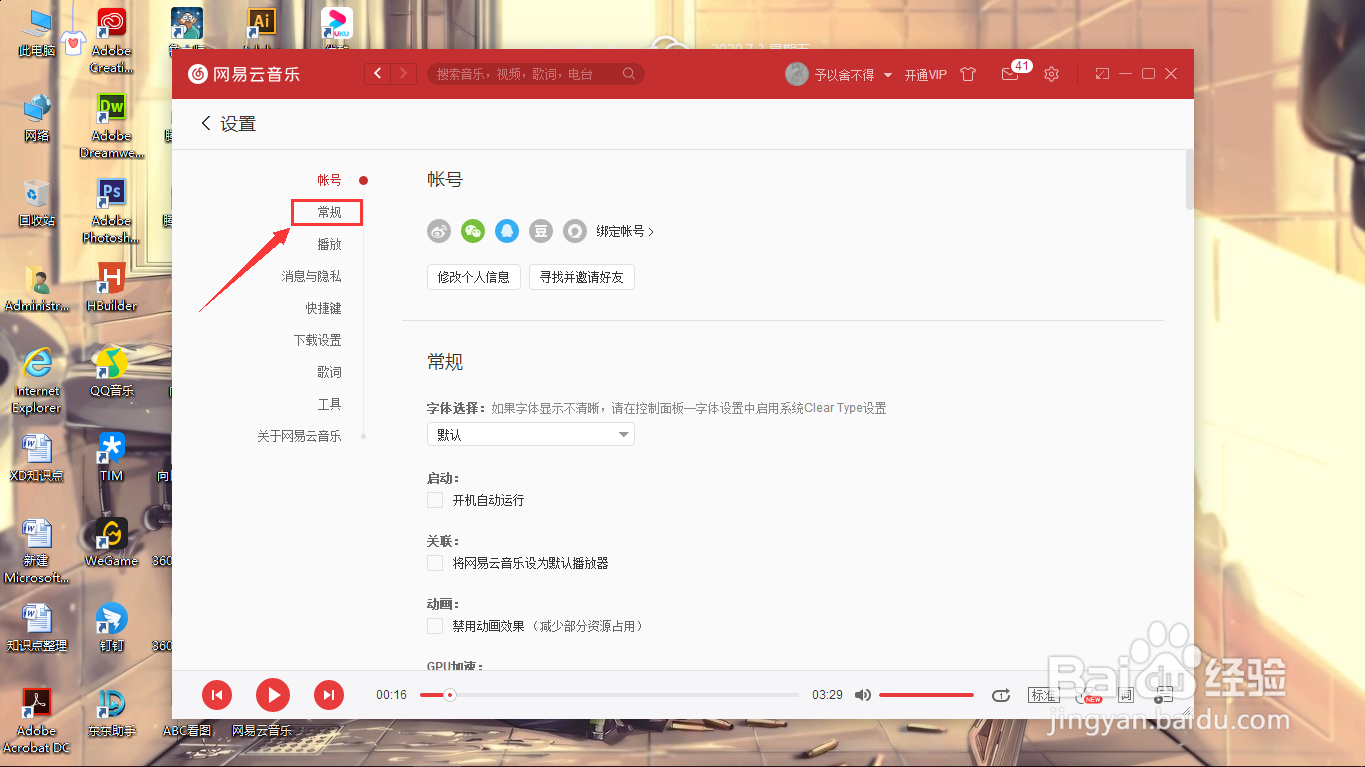Viewport: 1365px width, 767px height.
Task: Go forward with the header forward arrow
Action: click(404, 74)
